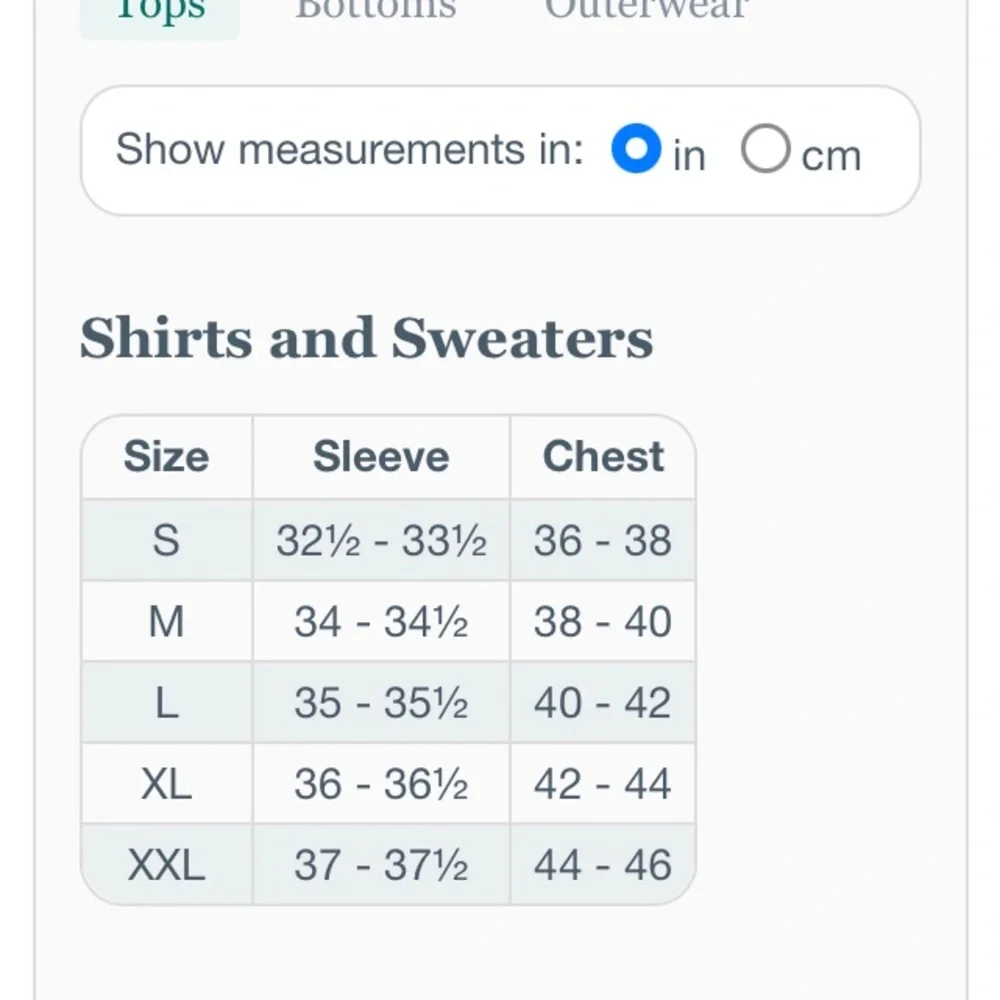Image resolution: width=1000 pixels, height=1000 pixels.
Task: Select the M size row
Action: pyautogui.click(x=168, y=621)
